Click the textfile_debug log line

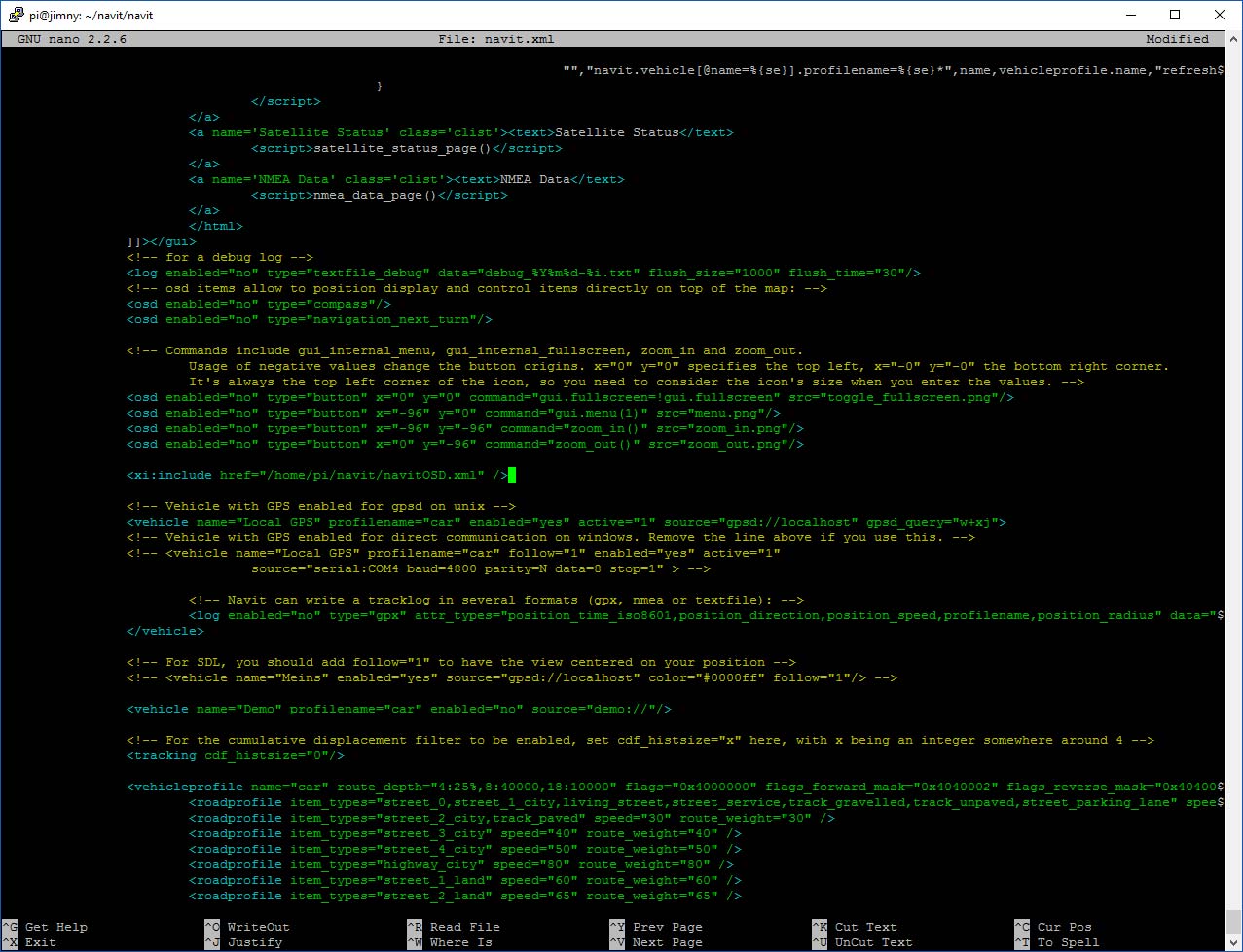[x=524, y=273]
